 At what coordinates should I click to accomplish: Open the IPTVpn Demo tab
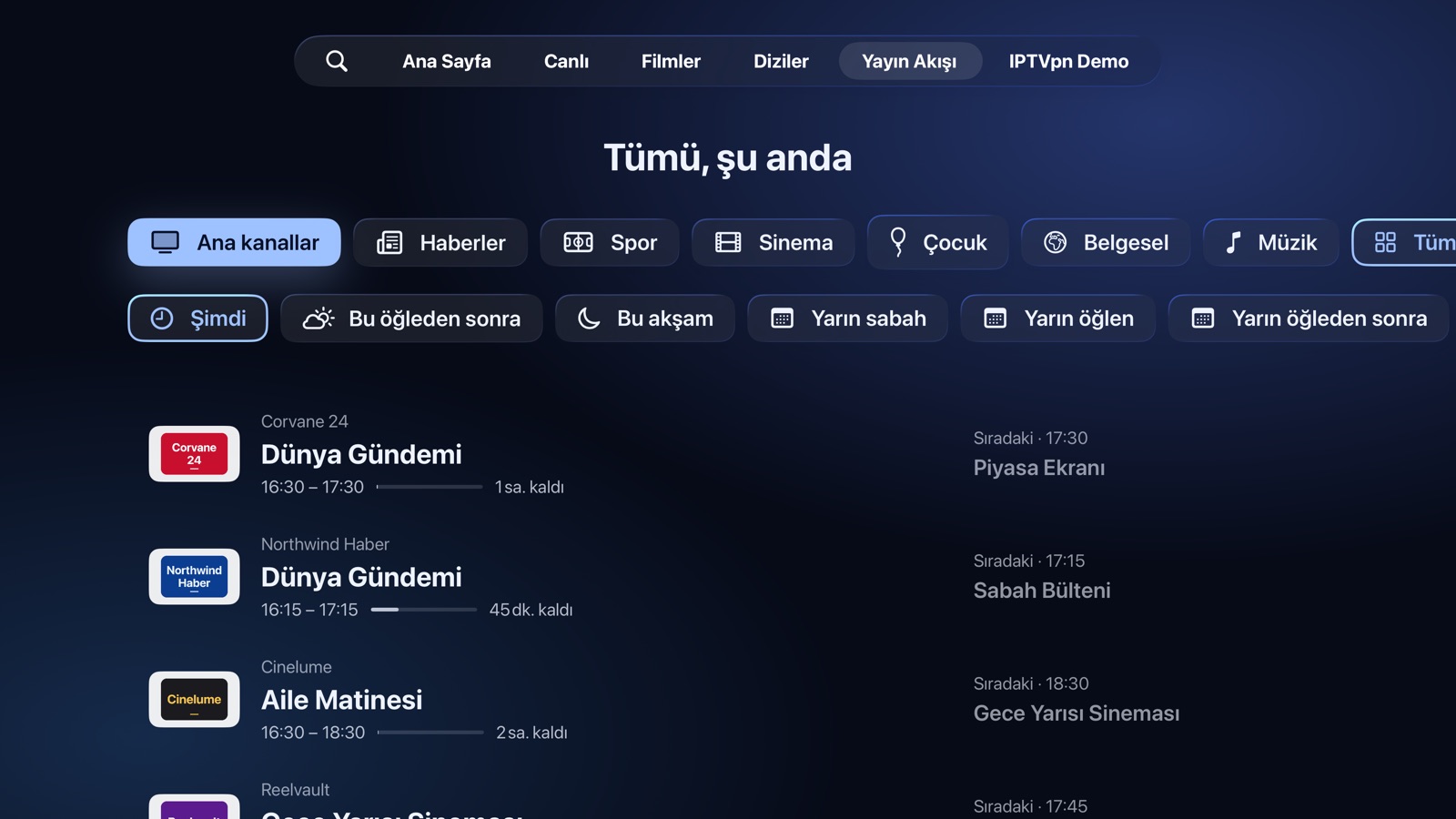[x=1068, y=61]
